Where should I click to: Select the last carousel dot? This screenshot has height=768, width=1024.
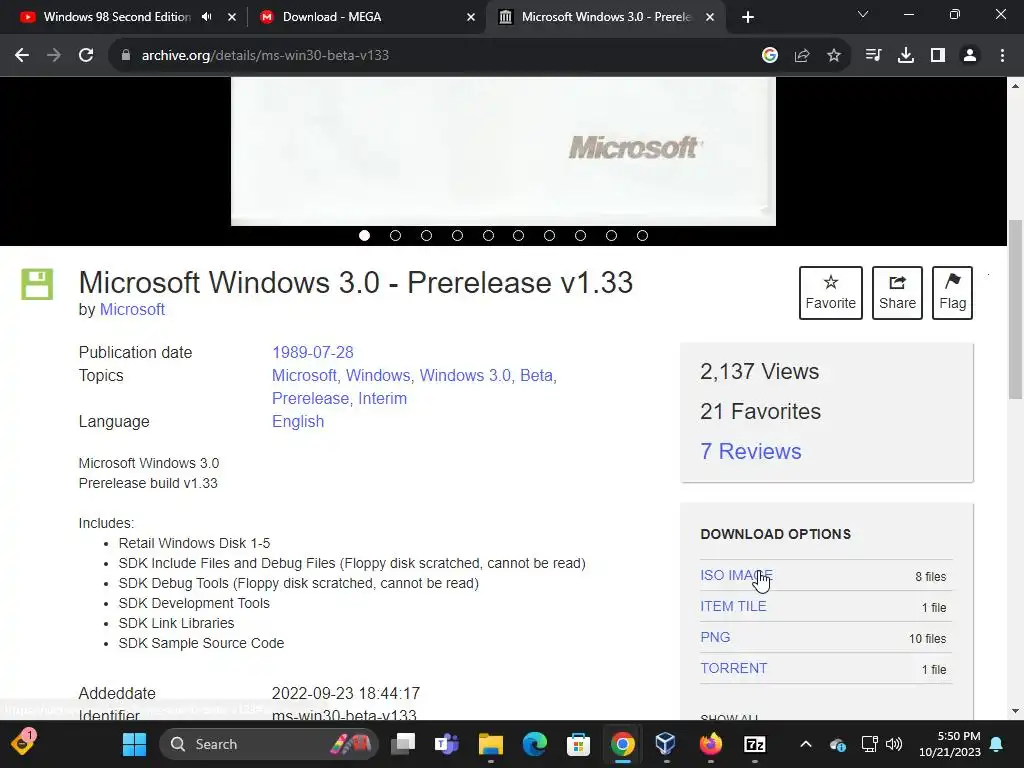(x=642, y=236)
